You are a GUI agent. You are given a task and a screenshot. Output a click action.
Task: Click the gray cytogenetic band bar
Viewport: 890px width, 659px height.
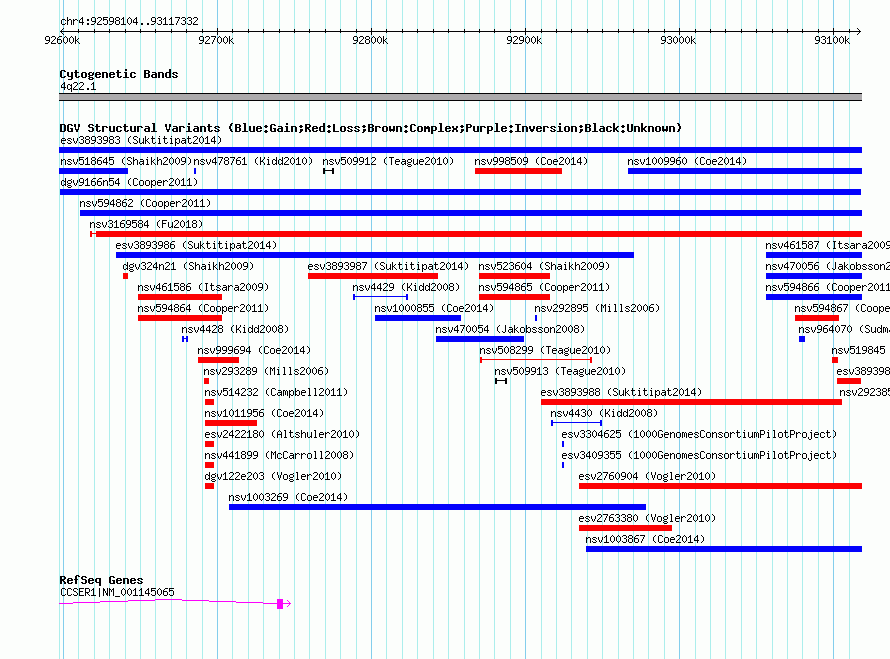460,97
